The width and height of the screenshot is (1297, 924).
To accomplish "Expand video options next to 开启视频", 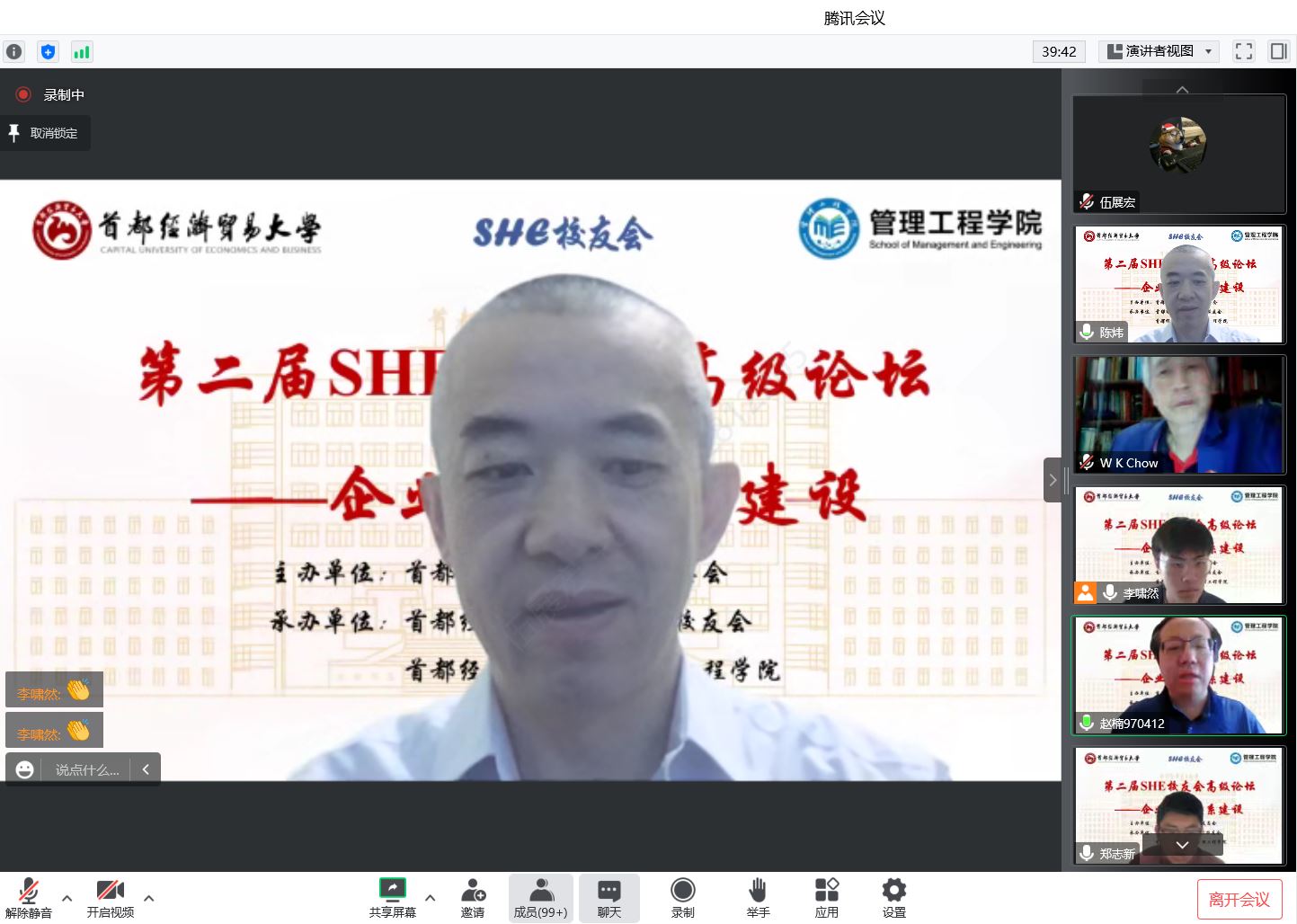I will tap(149, 898).
